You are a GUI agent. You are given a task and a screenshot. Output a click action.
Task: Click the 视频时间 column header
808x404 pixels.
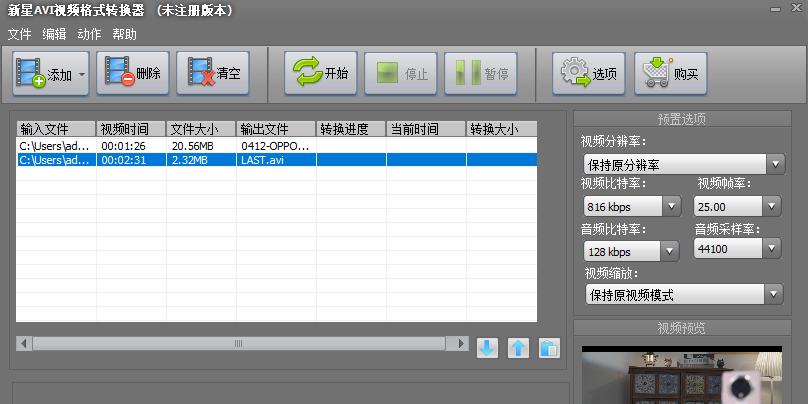[x=131, y=128]
